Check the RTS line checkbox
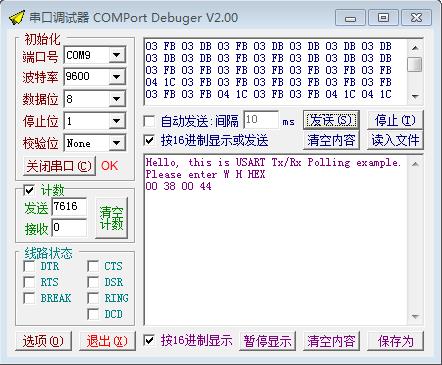The height and width of the screenshot is (365, 442). [x=29, y=282]
